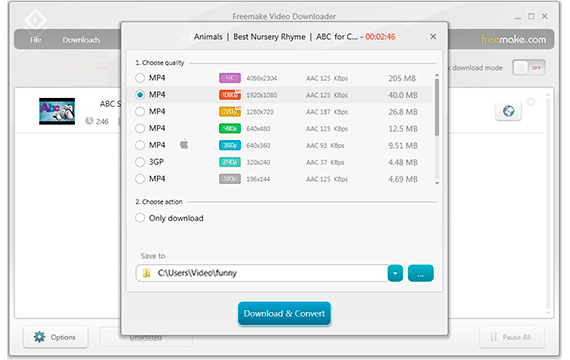Click the globe icon for the video item

508,111
